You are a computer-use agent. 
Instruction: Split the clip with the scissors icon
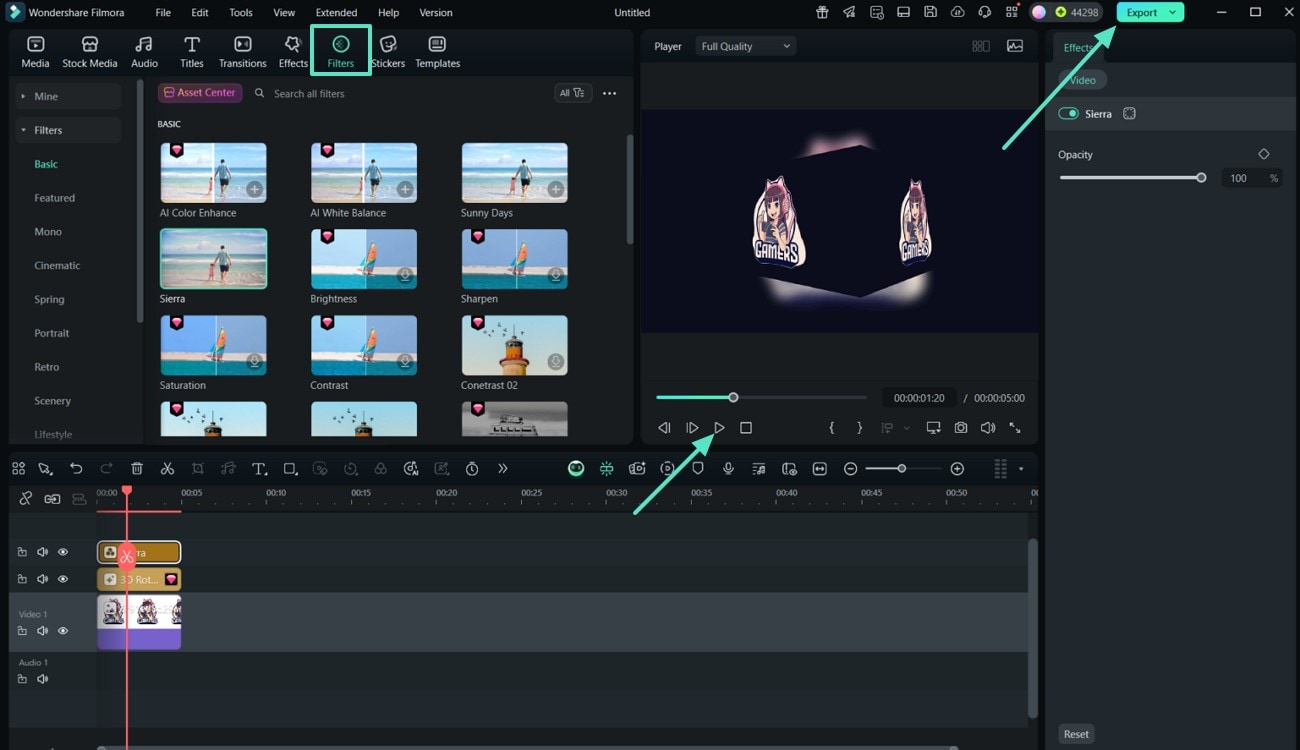tap(167, 468)
